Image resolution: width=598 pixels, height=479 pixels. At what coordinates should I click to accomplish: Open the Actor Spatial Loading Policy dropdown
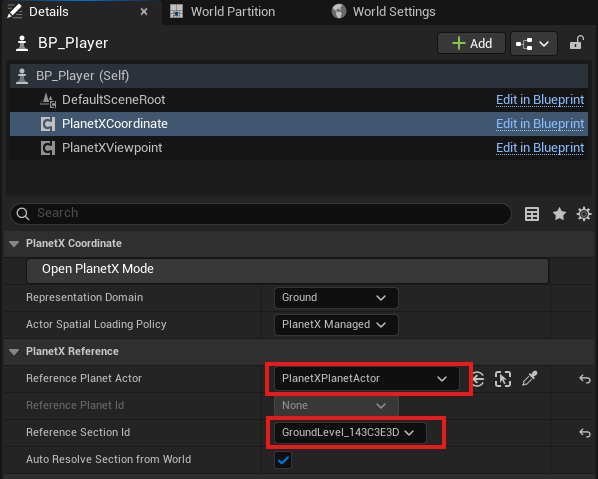(x=336, y=325)
